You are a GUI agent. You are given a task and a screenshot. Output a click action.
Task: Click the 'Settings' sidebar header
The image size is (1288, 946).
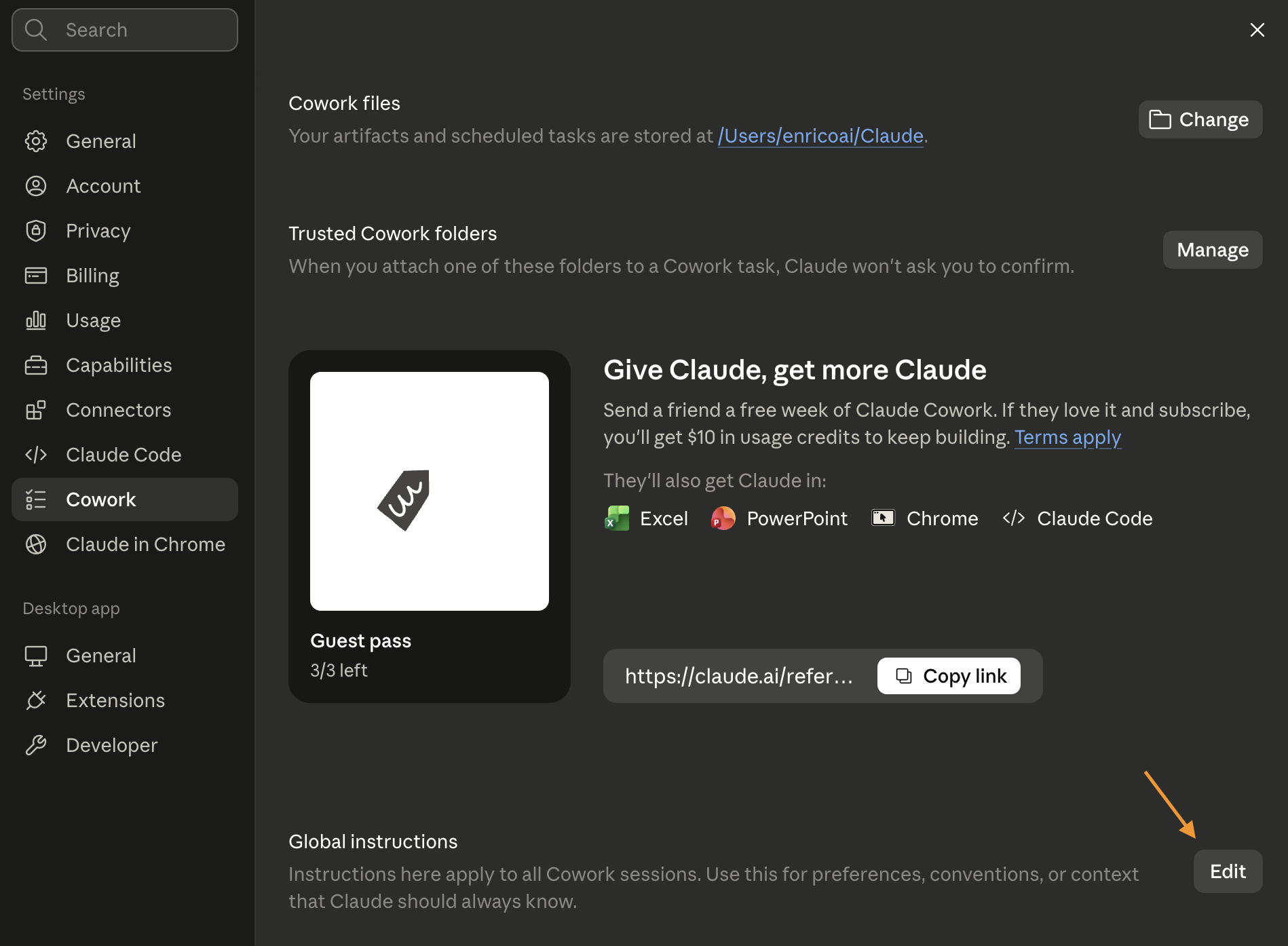[x=54, y=94]
